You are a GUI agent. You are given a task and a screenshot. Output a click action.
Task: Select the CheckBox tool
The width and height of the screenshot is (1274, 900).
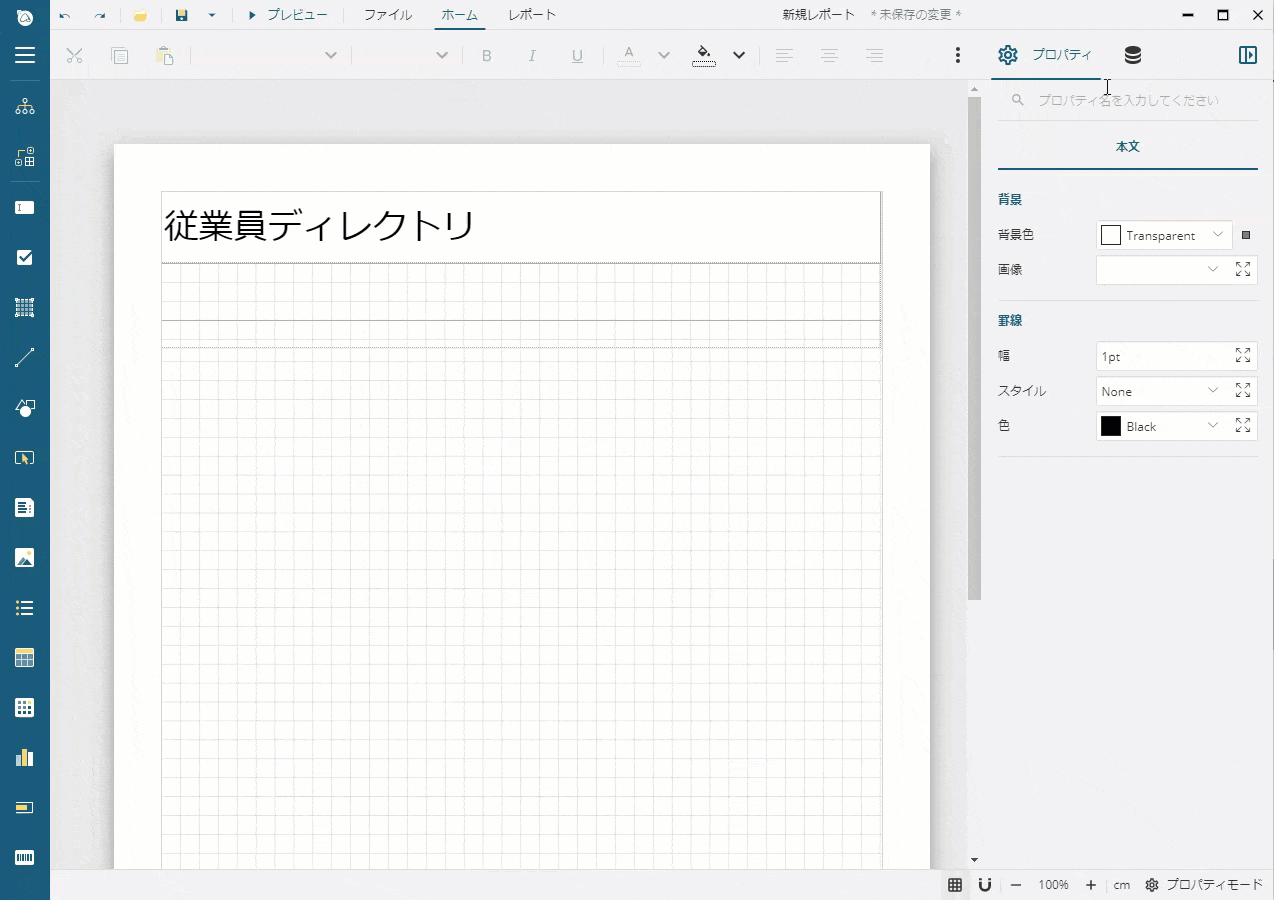coord(24,257)
